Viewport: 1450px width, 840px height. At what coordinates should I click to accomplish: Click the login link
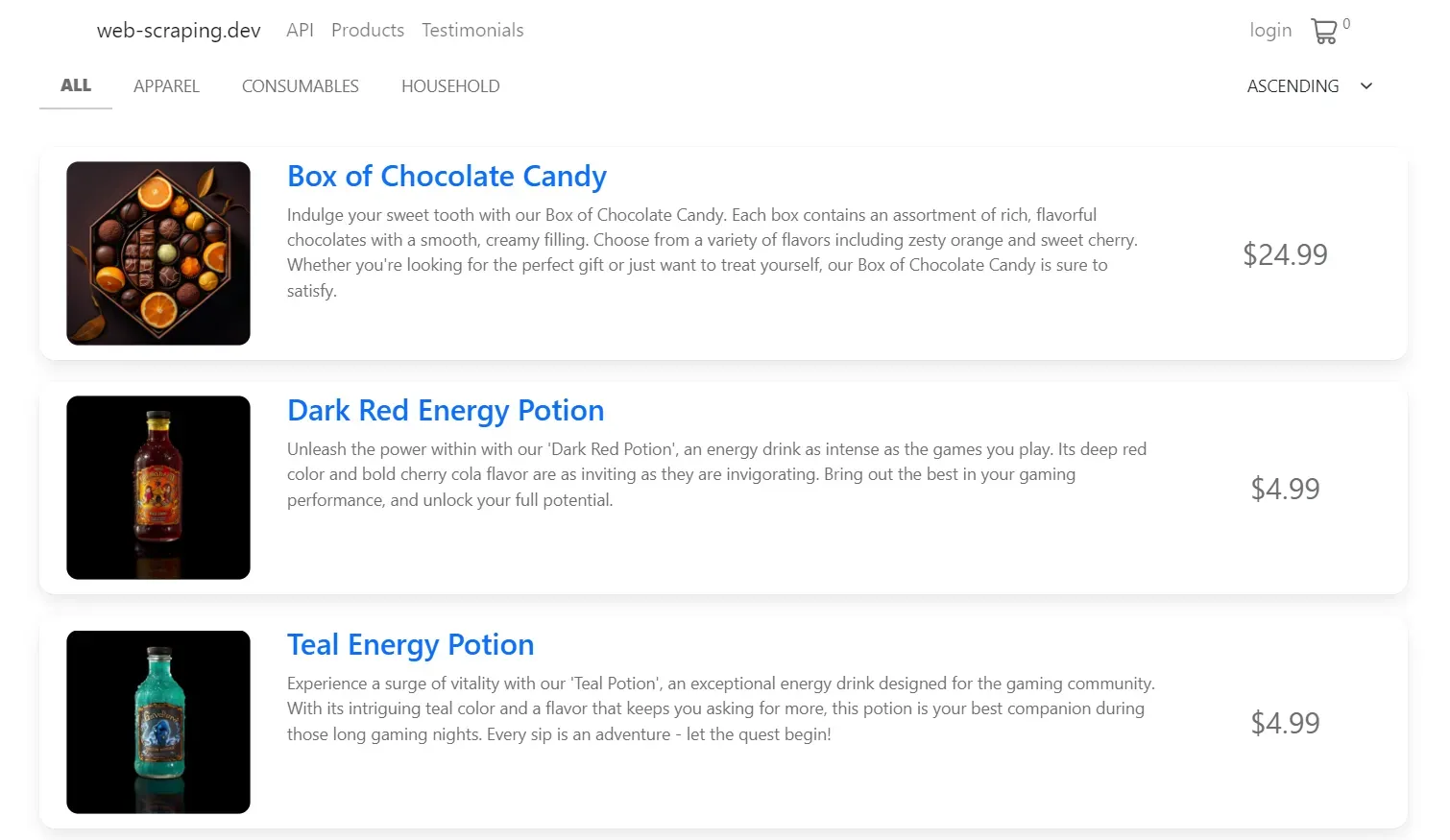(x=1269, y=30)
